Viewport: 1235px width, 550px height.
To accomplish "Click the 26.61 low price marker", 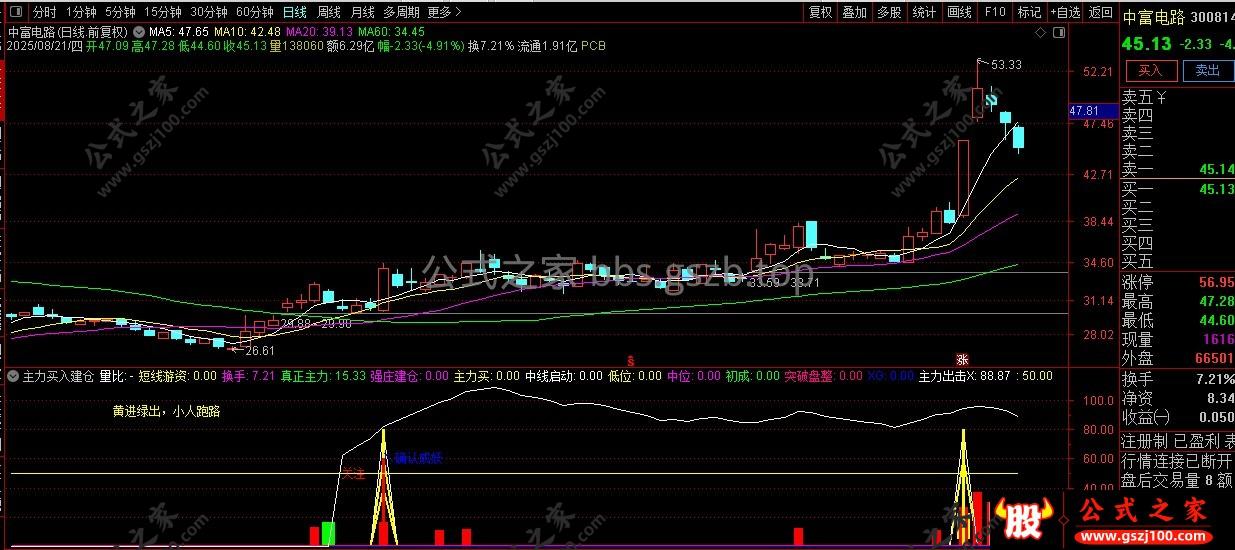I will pyautogui.click(x=259, y=351).
